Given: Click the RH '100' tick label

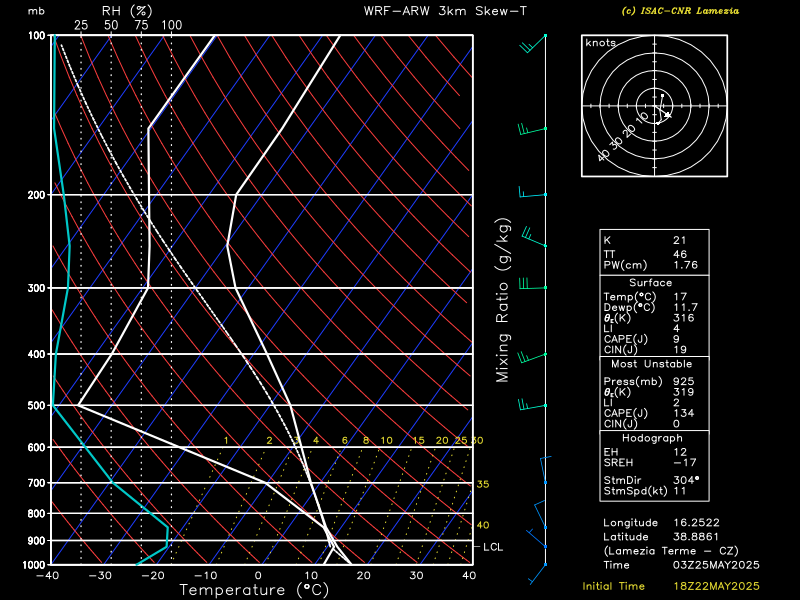Looking at the screenshot, I should click(172, 25).
